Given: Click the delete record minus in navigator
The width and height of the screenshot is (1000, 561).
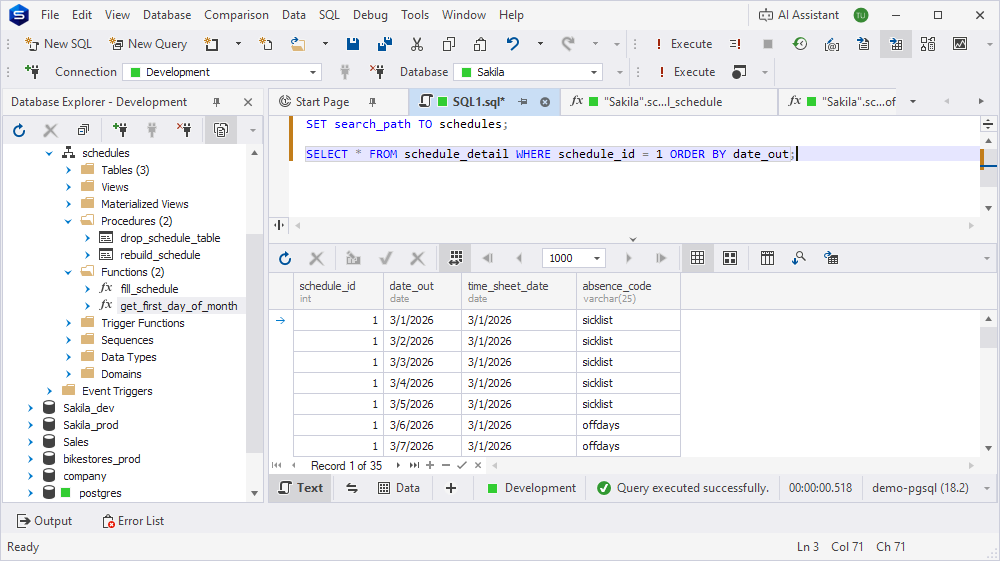Looking at the screenshot, I should point(446,465).
